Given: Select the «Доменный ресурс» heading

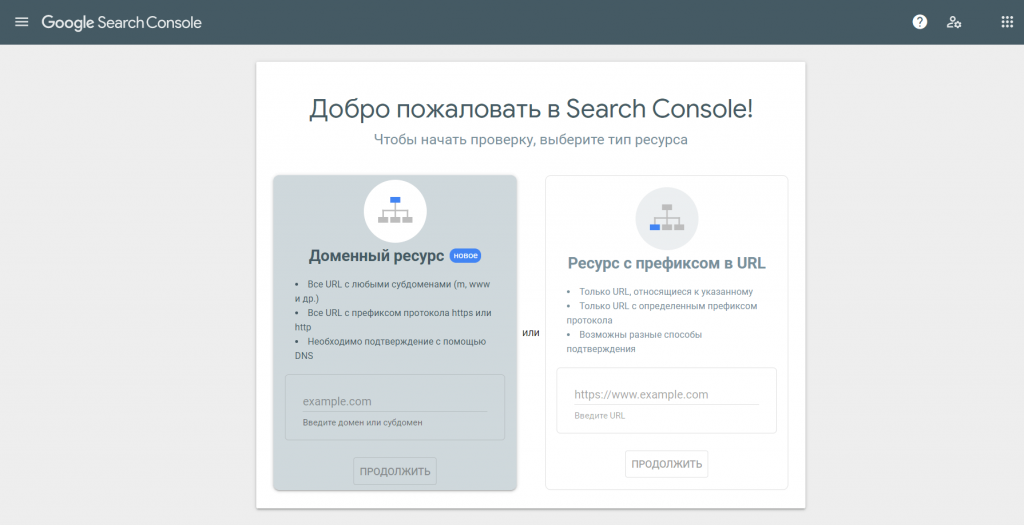Looking at the screenshot, I should (x=376, y=256).
